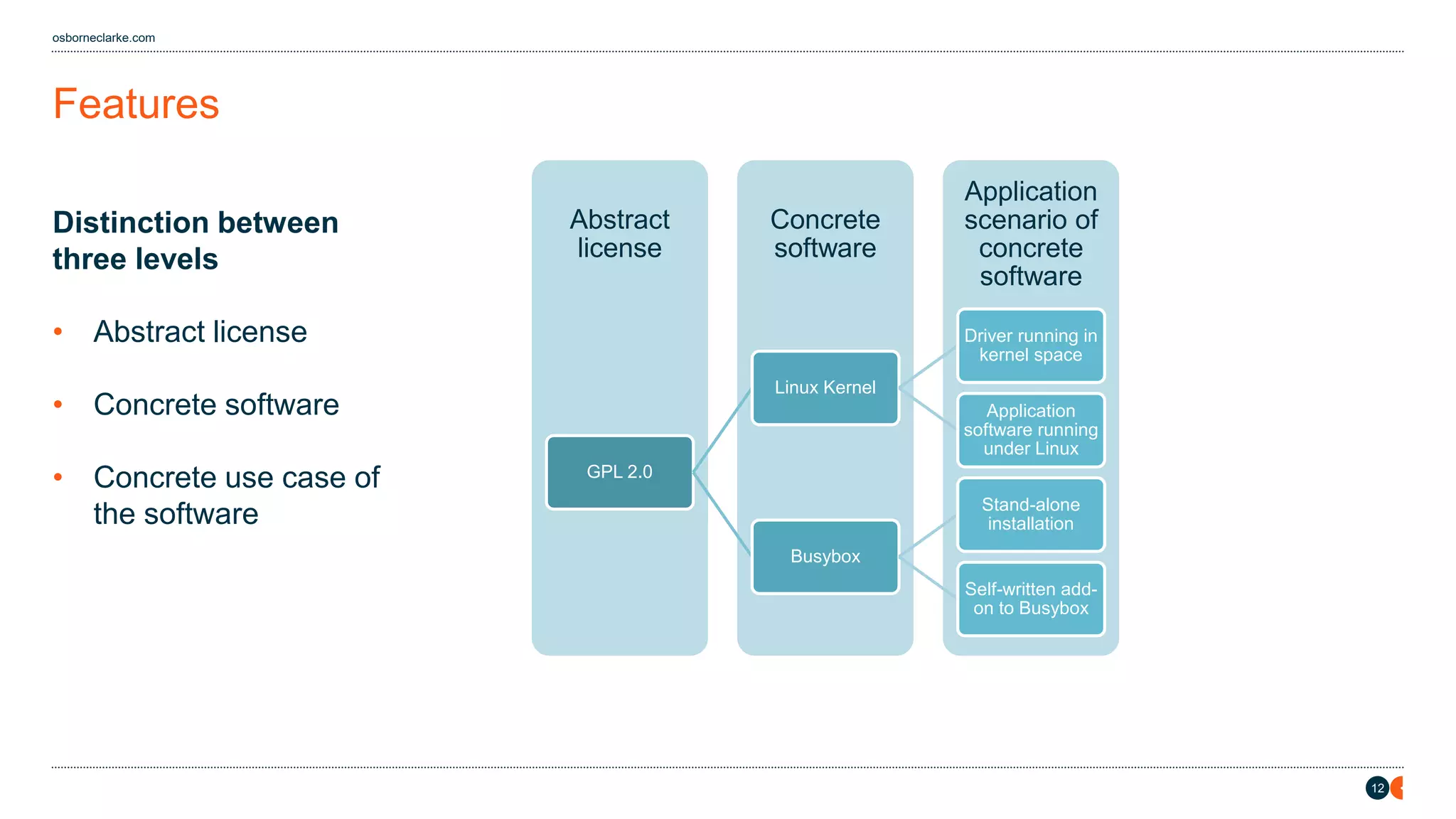Image resolution: width=1456 pixels, height=819 pixels.
Task: Click the orange bullet before Abstract license
Action: (x=58, y=331)
